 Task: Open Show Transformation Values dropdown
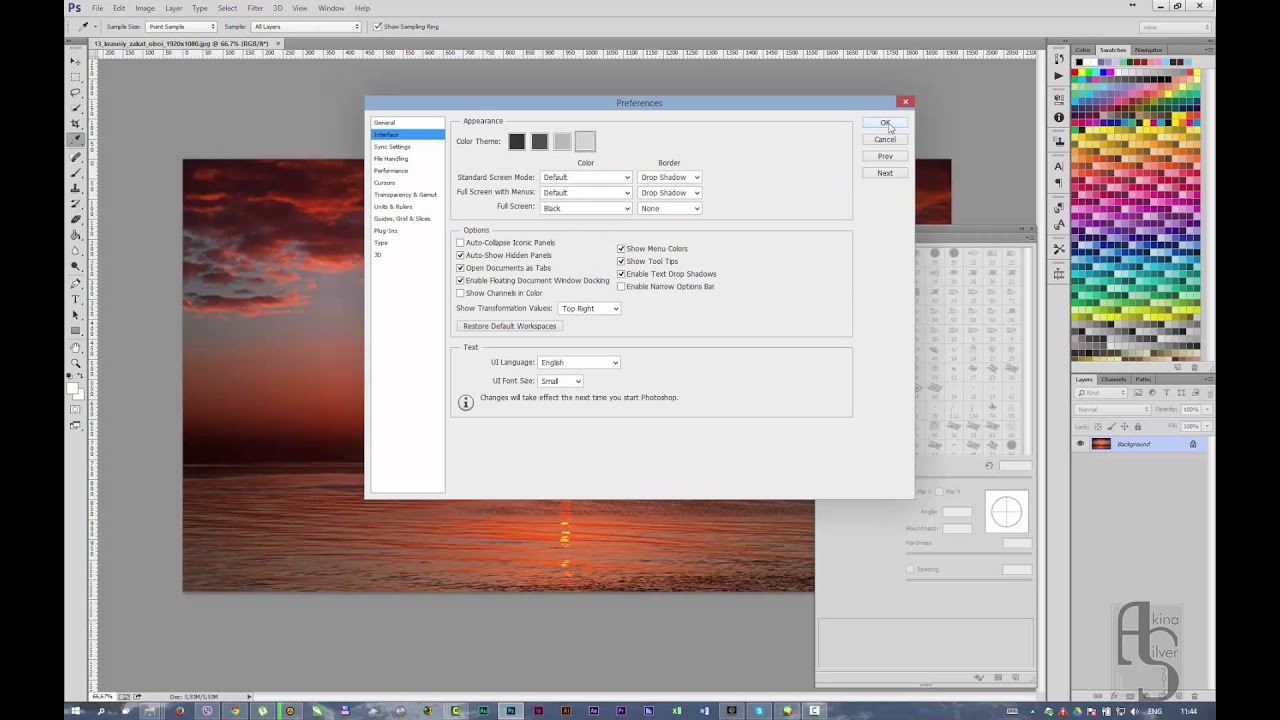pyautogui.click(x=590, y=309)
